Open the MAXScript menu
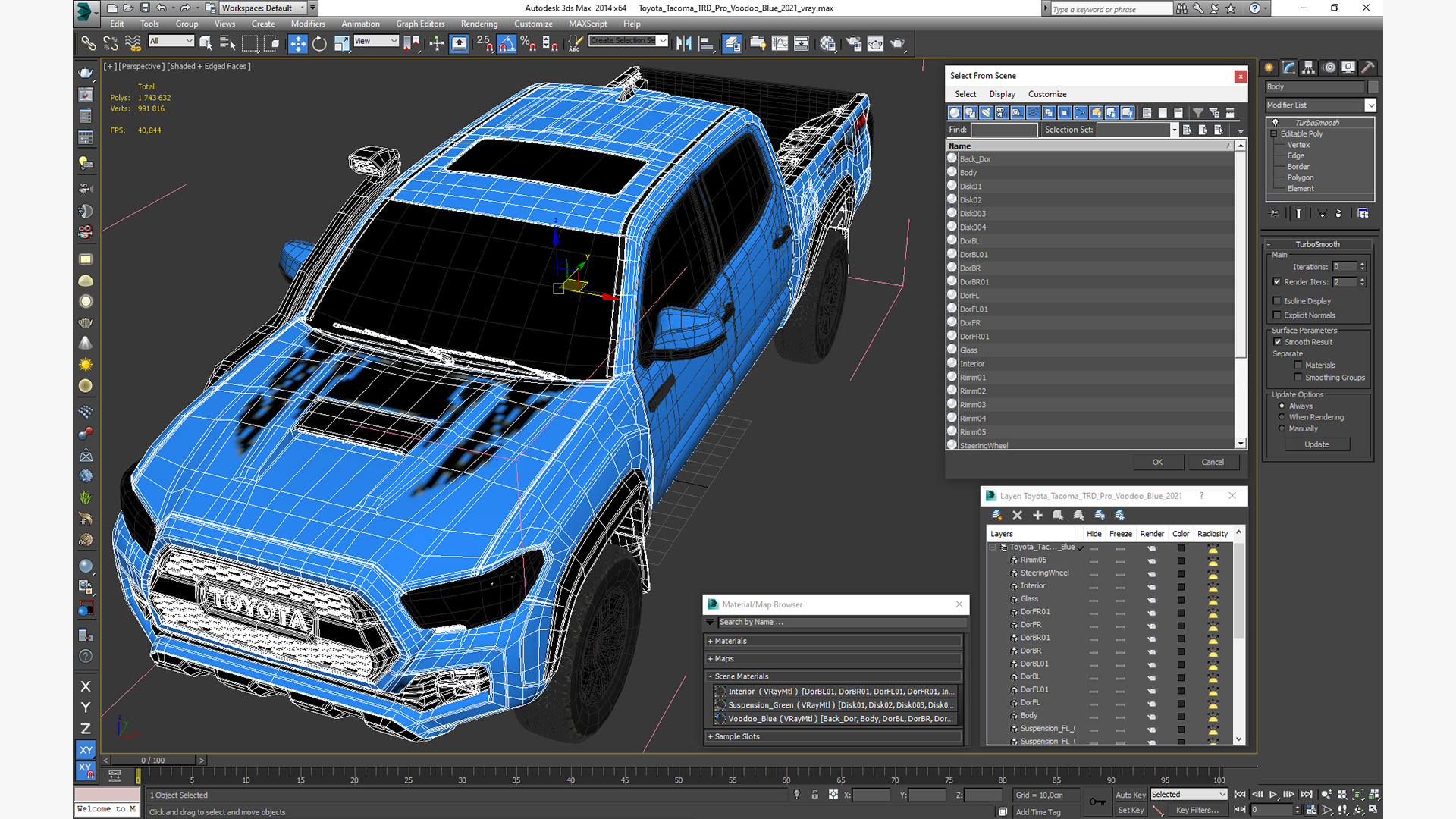The image size is (1456, 819). (x=588, y=24)
